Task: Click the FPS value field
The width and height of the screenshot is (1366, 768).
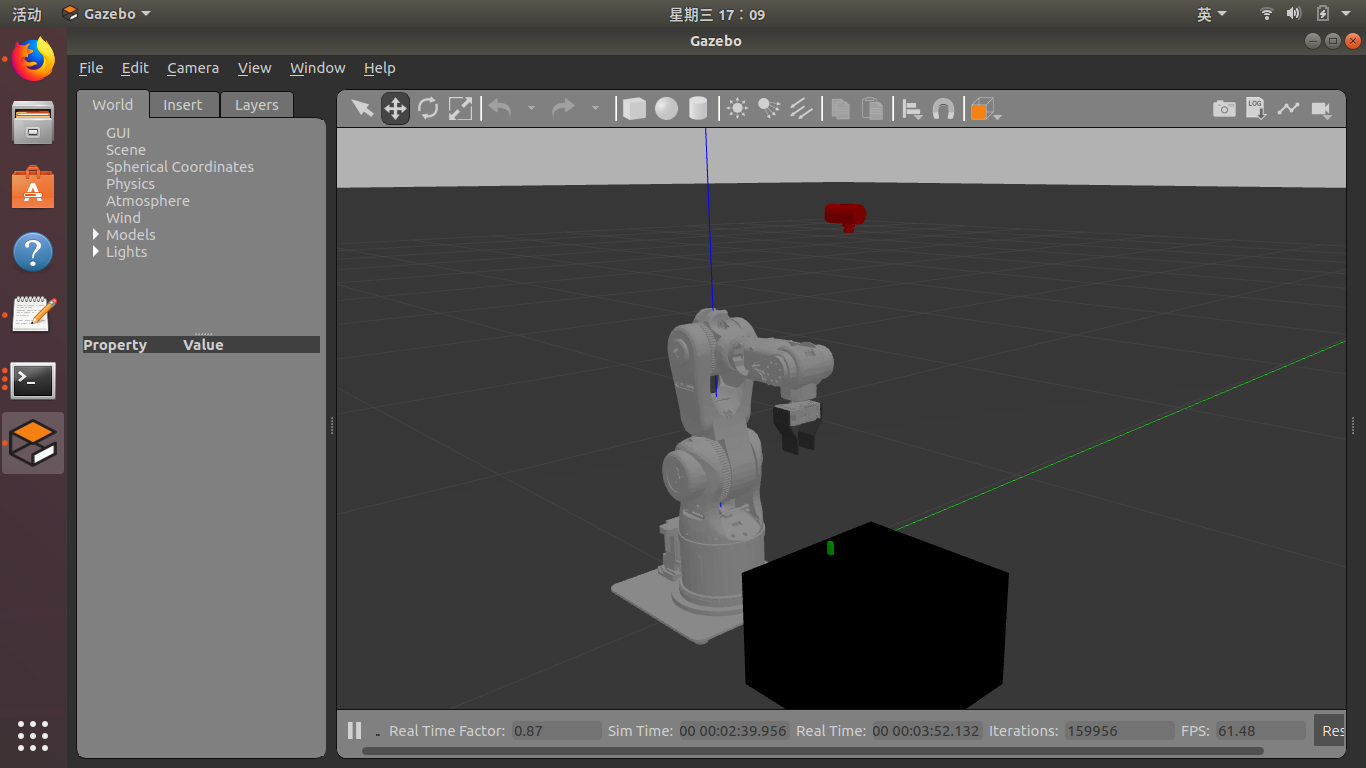Action: point(1260,731)
